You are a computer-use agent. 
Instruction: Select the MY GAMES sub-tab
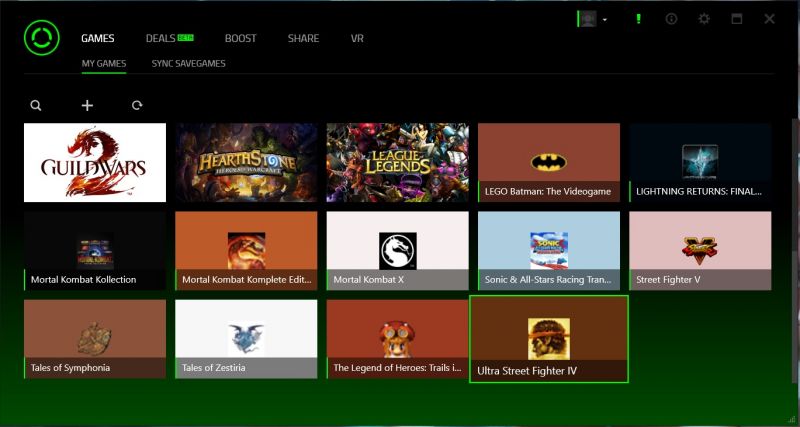(x=104, y=64)
